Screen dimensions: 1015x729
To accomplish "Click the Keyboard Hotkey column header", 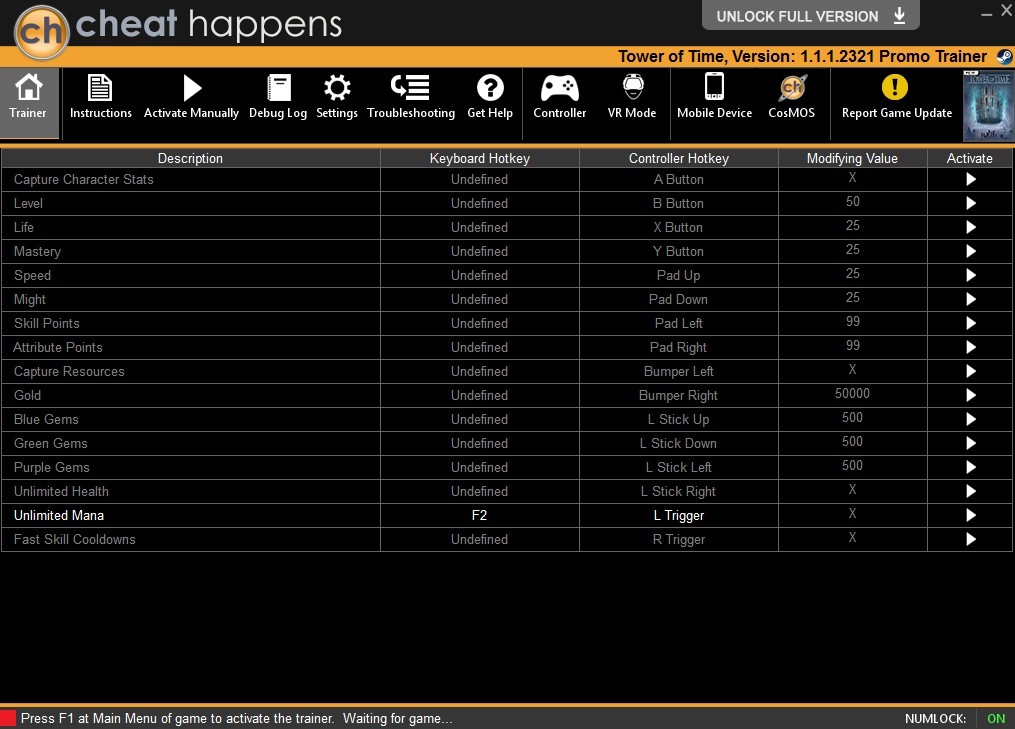I will pyautogui.click(x=480, y=158).
